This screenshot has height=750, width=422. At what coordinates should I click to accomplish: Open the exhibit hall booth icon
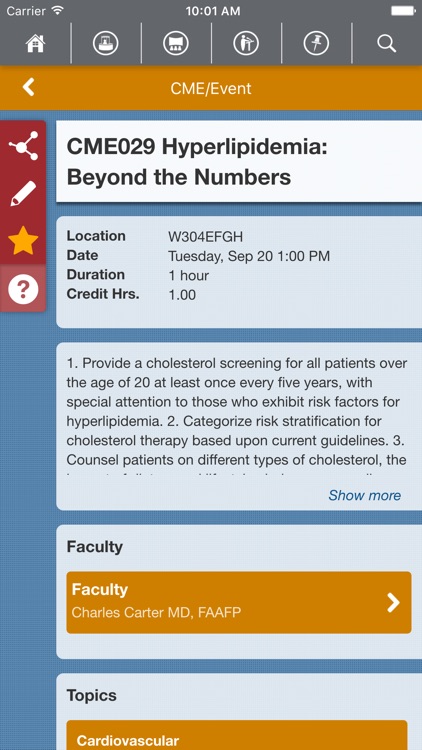(x=176, y=44)
